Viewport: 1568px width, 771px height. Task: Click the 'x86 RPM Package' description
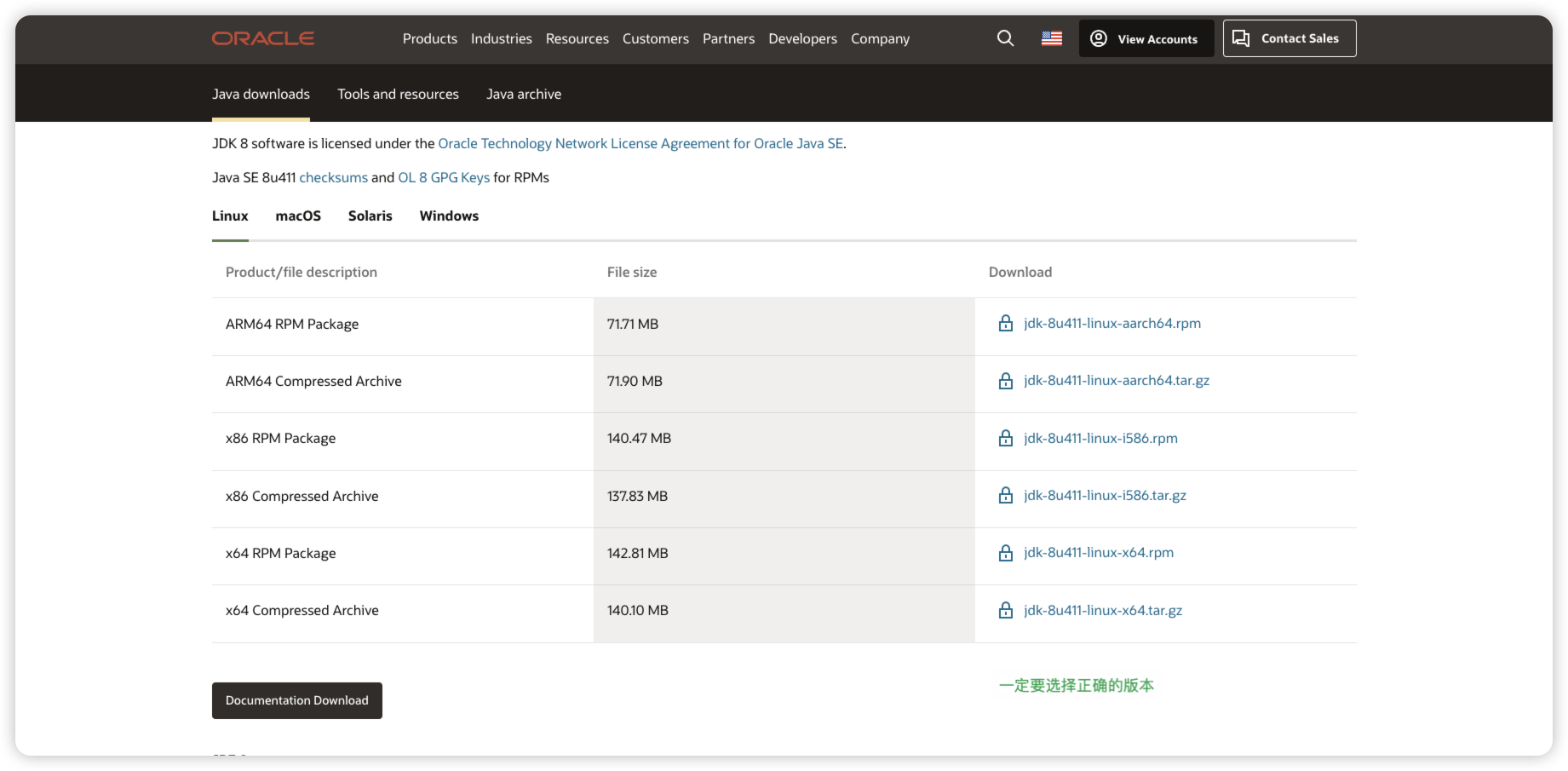(281, 438)
